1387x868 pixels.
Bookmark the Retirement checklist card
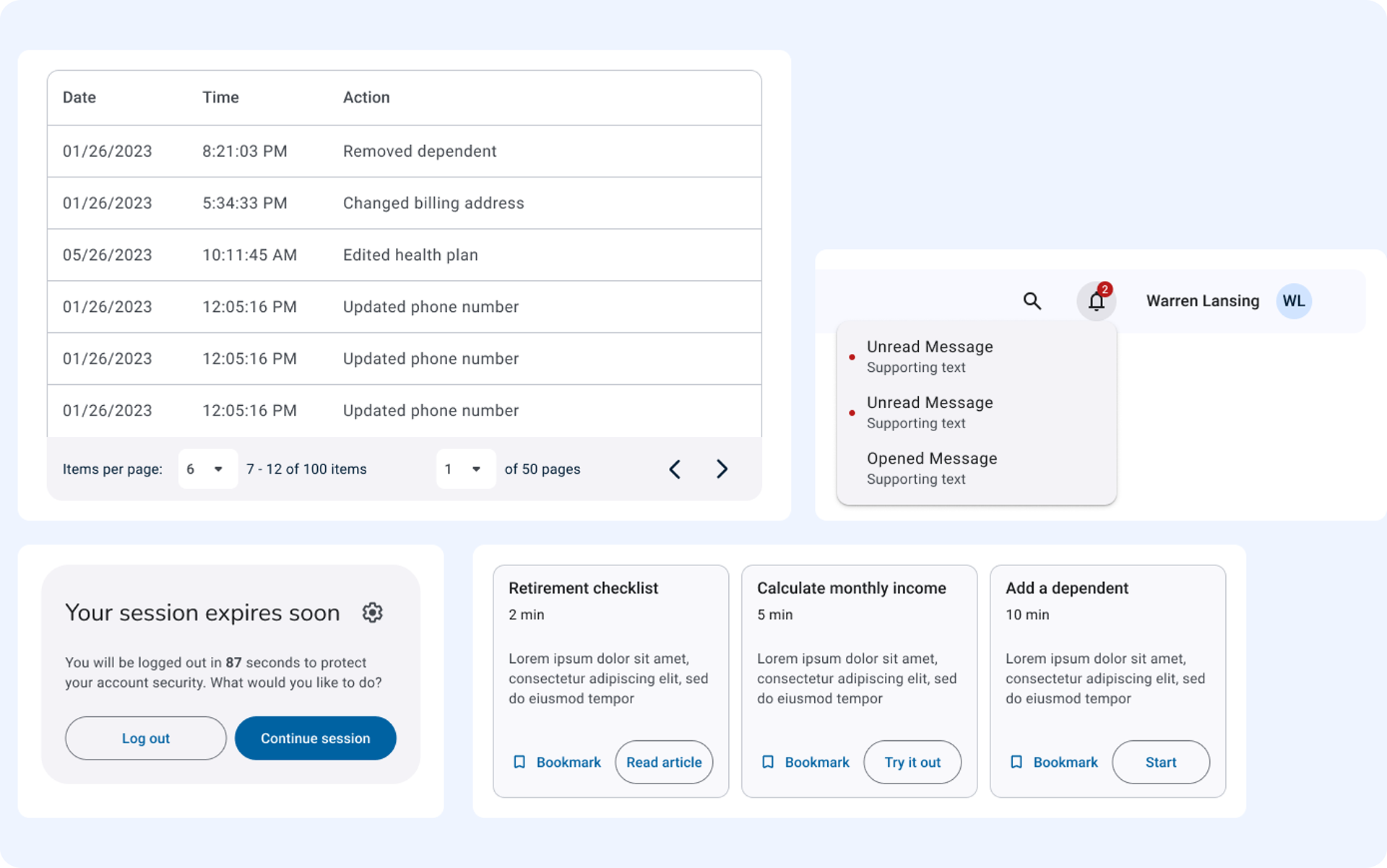point(556,763)
